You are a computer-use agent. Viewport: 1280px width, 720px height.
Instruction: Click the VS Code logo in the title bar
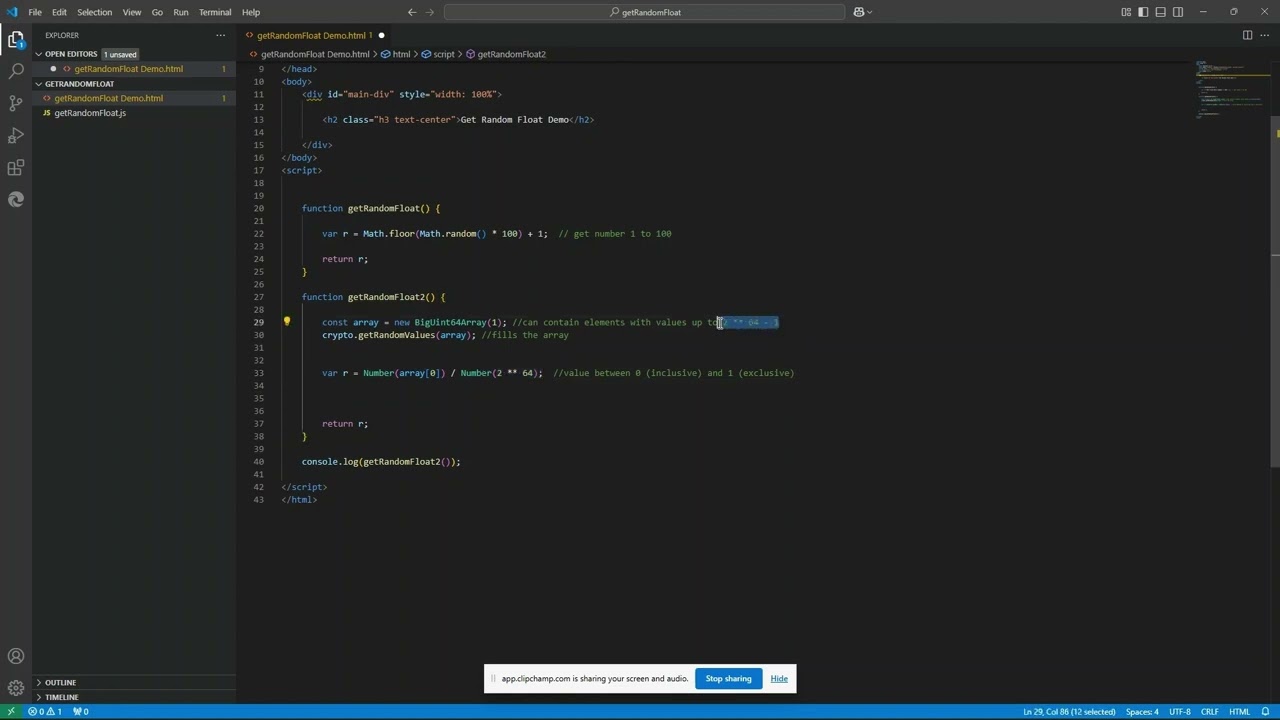tap(12, 12)
